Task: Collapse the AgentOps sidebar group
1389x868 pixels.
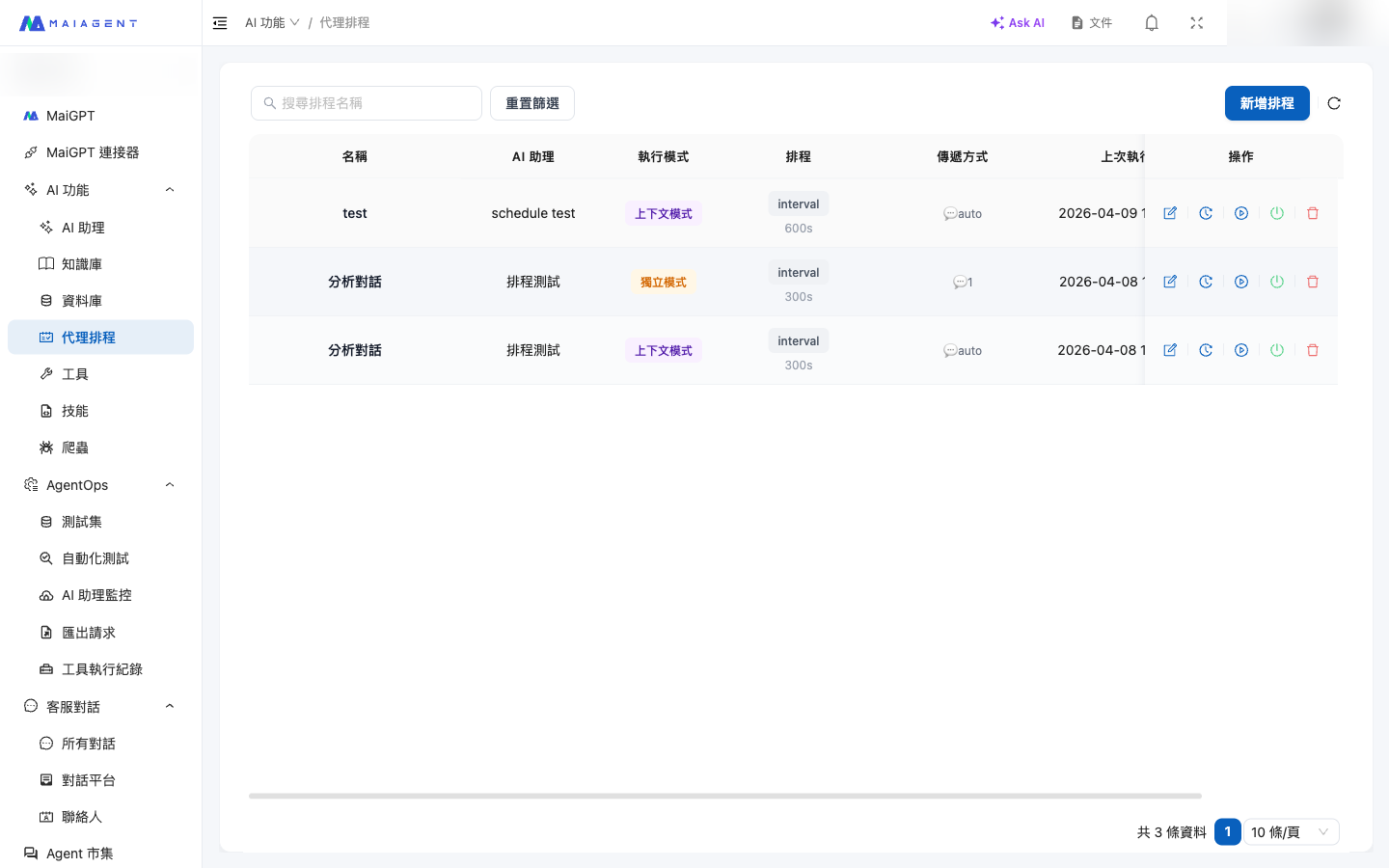Action: tap(100, 485)
